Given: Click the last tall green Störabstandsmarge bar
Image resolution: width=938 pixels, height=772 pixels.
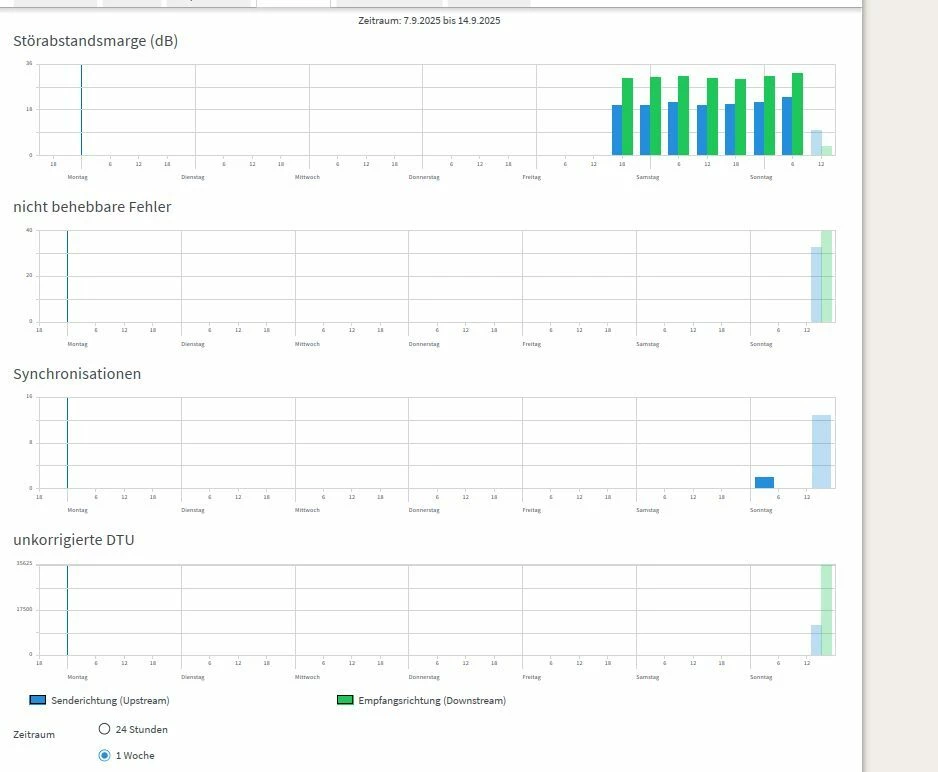Looking at the screenshot, I should coord(797,114).
